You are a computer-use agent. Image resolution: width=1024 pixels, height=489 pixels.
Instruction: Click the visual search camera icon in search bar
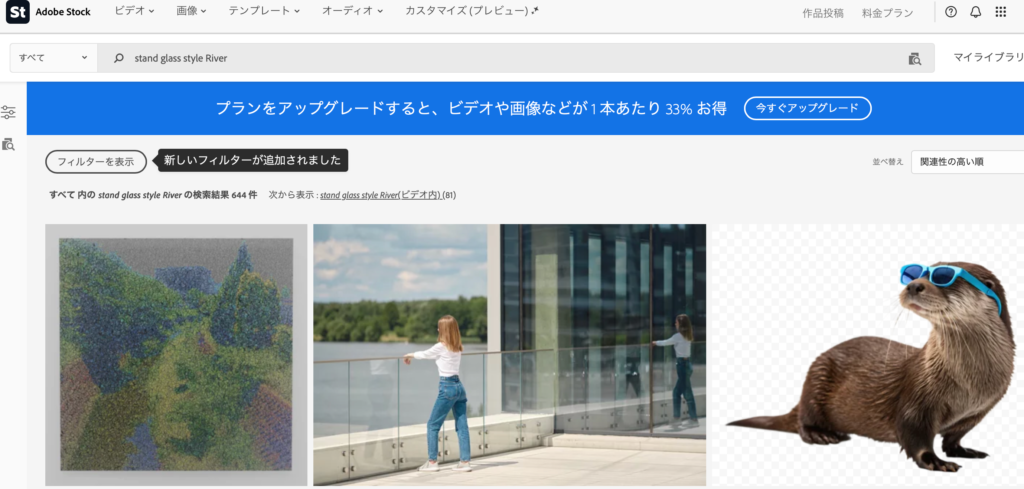point(914,58)
